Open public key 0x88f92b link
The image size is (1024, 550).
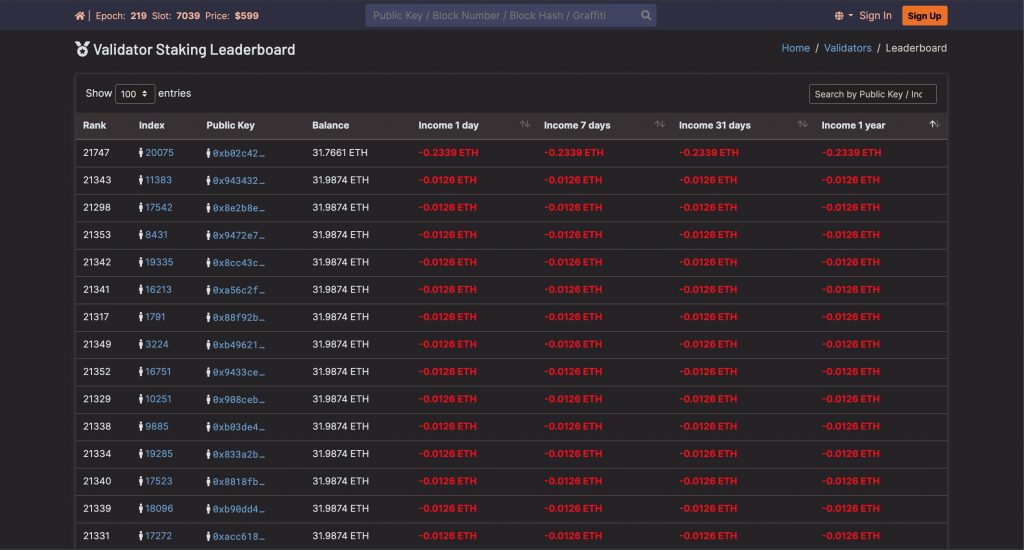point(238,318)
